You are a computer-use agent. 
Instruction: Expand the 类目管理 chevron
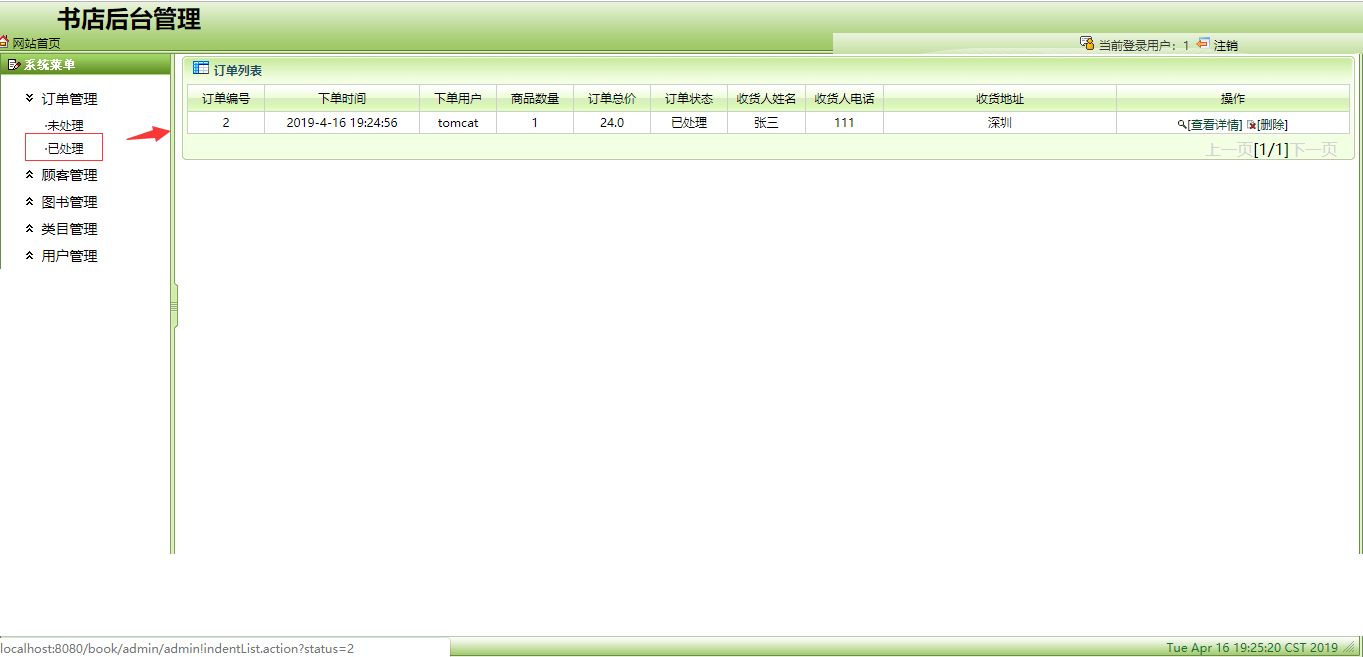coord(30,228)
